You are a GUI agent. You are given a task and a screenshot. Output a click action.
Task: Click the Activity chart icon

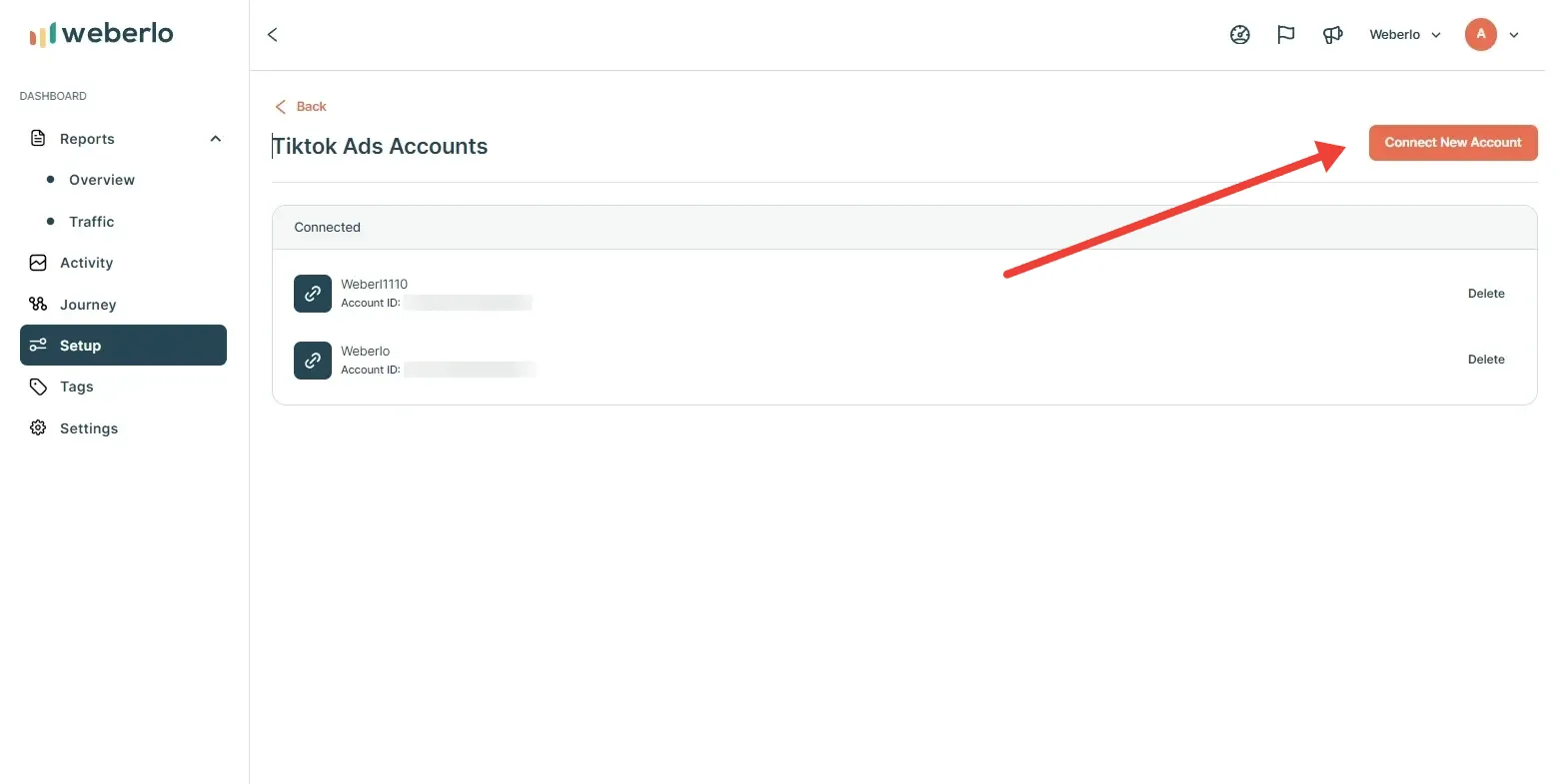[x=38, y=263]
